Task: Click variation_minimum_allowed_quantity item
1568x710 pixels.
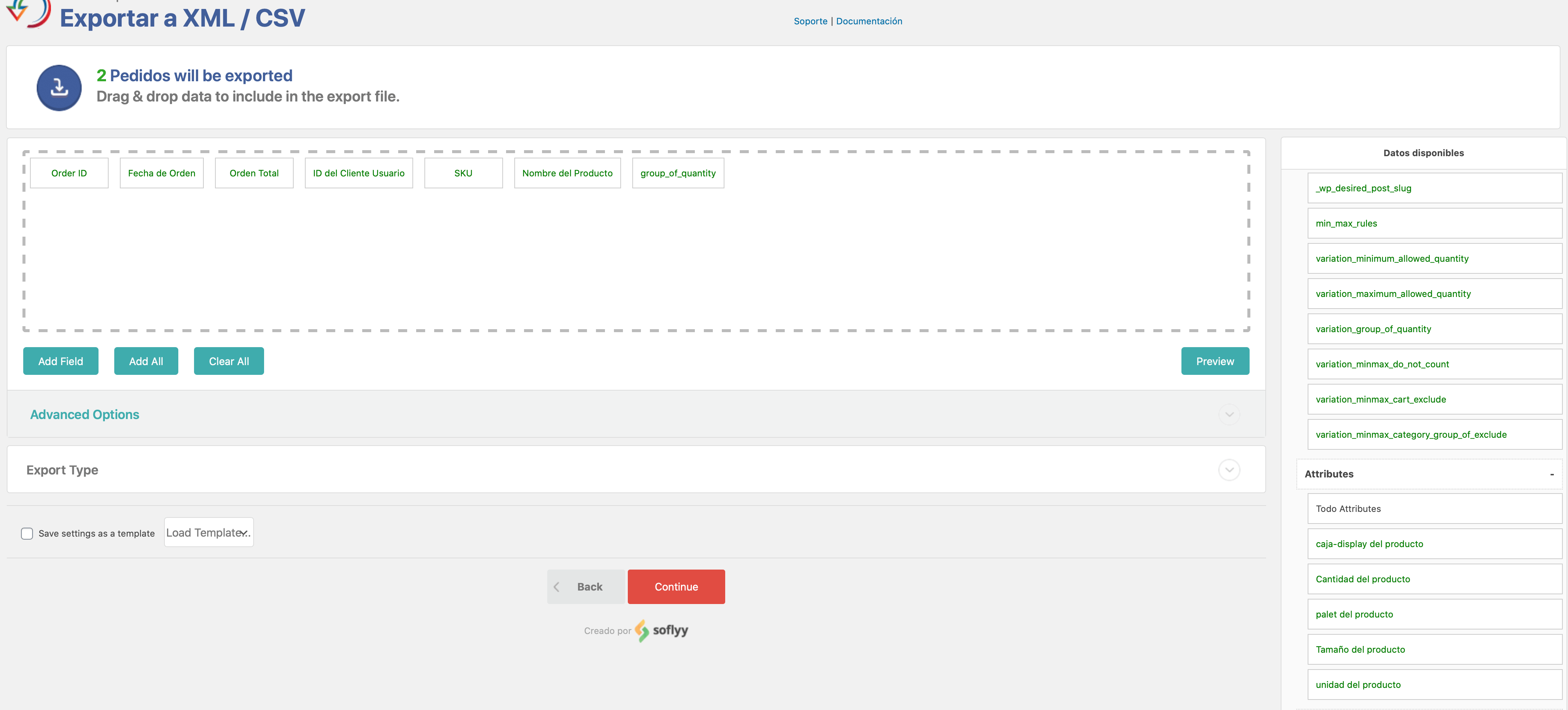Action: pyautogui.click(x=1435, y=258)
